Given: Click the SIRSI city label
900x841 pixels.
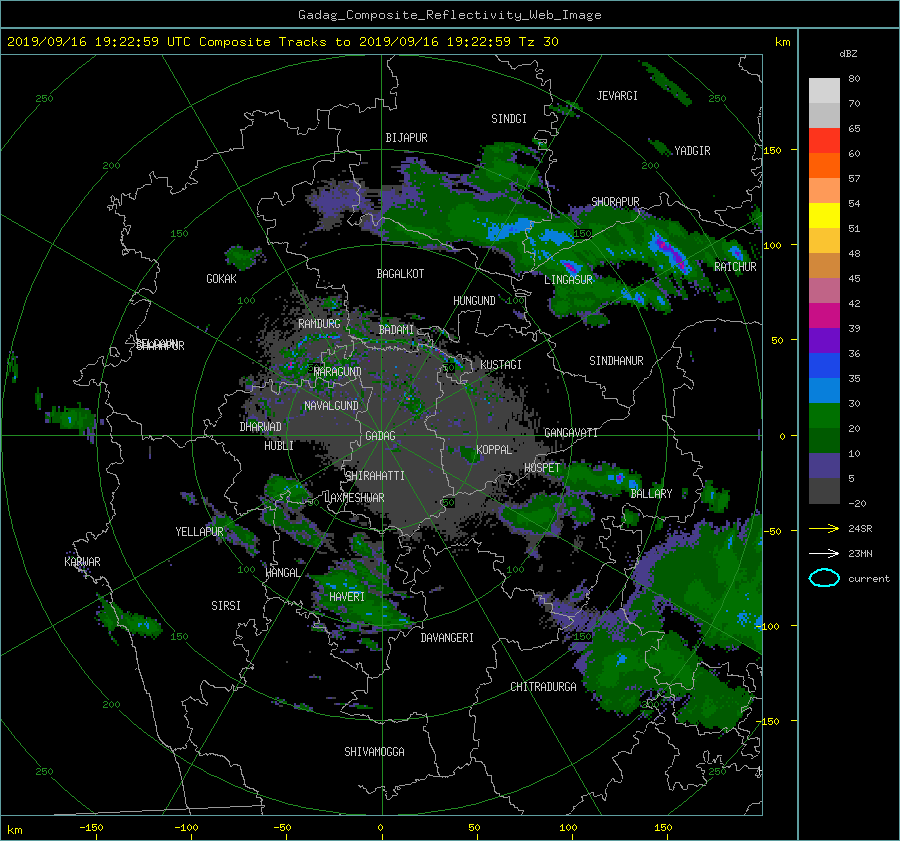Looking at the screenshot, I should pyautogui.click(x=226, y=606).
